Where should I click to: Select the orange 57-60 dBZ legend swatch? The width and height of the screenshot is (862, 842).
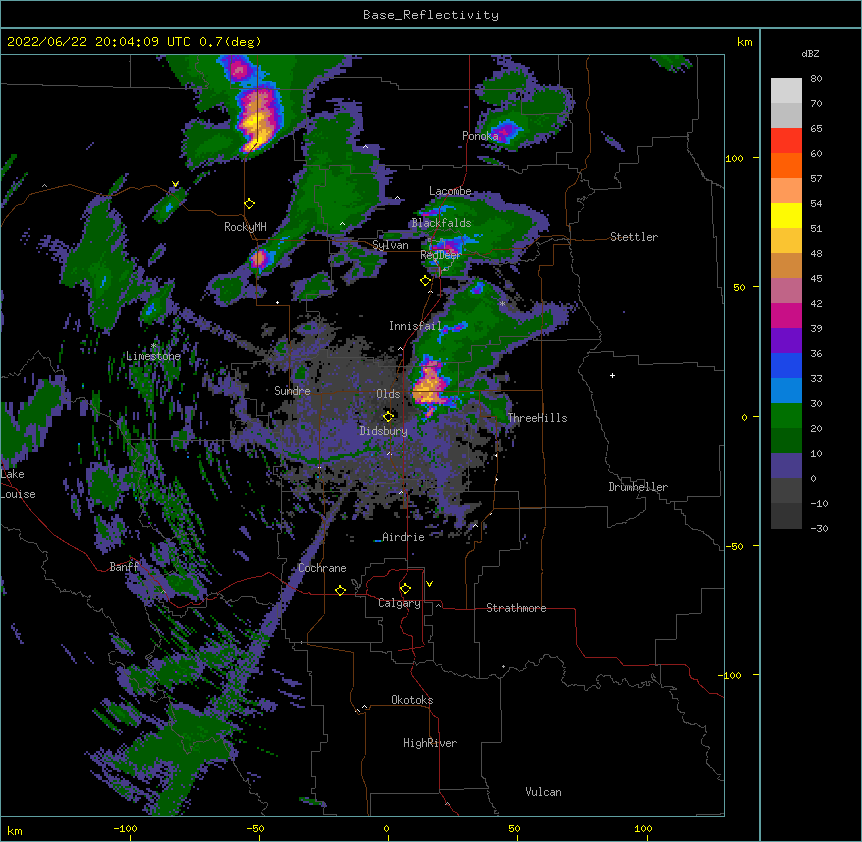click(786, 165)
